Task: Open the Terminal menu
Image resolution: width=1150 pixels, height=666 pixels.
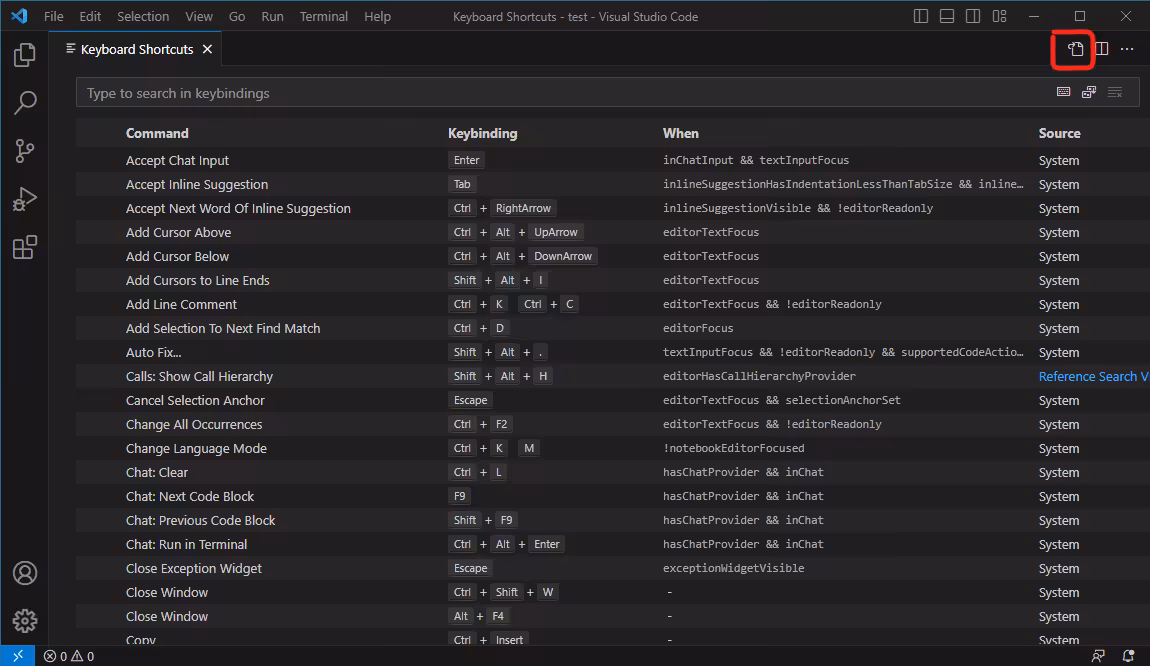Action: 323,16
